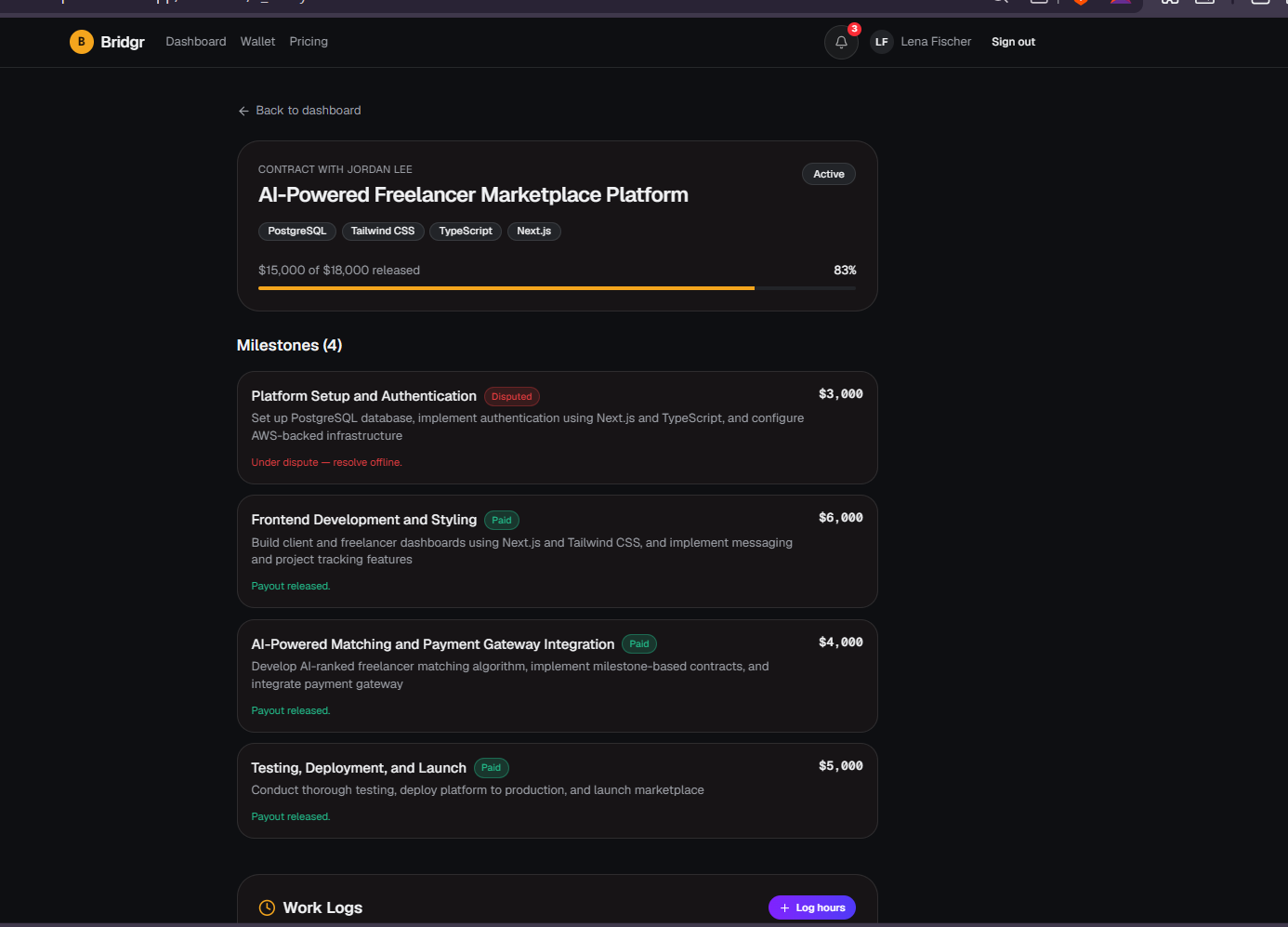Open the notifications bell
This screenshot has width=1288, height=927.
click(x=841, y=42)
